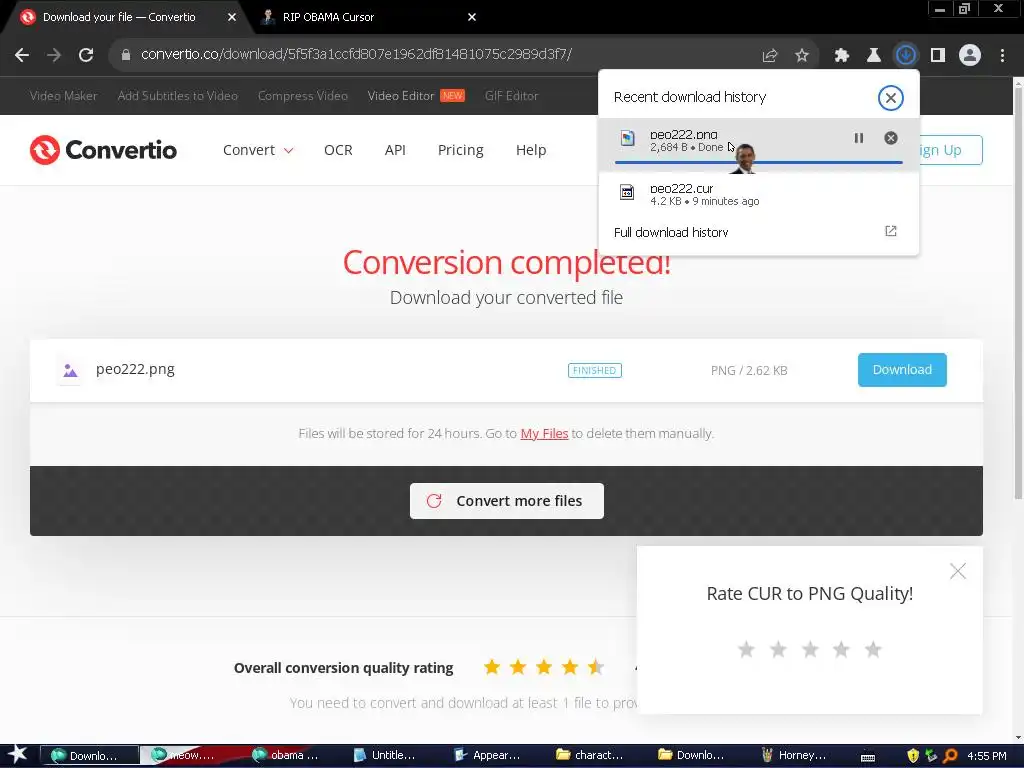1024x768 pixels.
Task: Click the peo222.cur file icon in downloads
Action: click(x=627, y=192)
